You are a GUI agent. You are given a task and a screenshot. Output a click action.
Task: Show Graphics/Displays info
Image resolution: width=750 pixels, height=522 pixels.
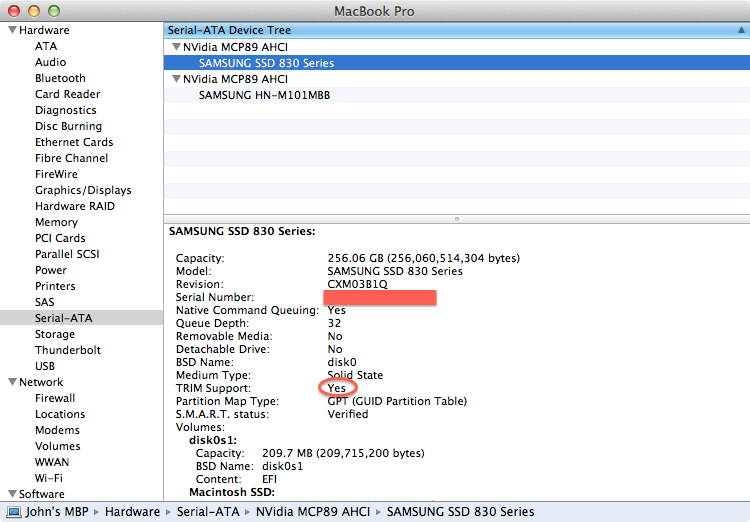pos(83,190)
